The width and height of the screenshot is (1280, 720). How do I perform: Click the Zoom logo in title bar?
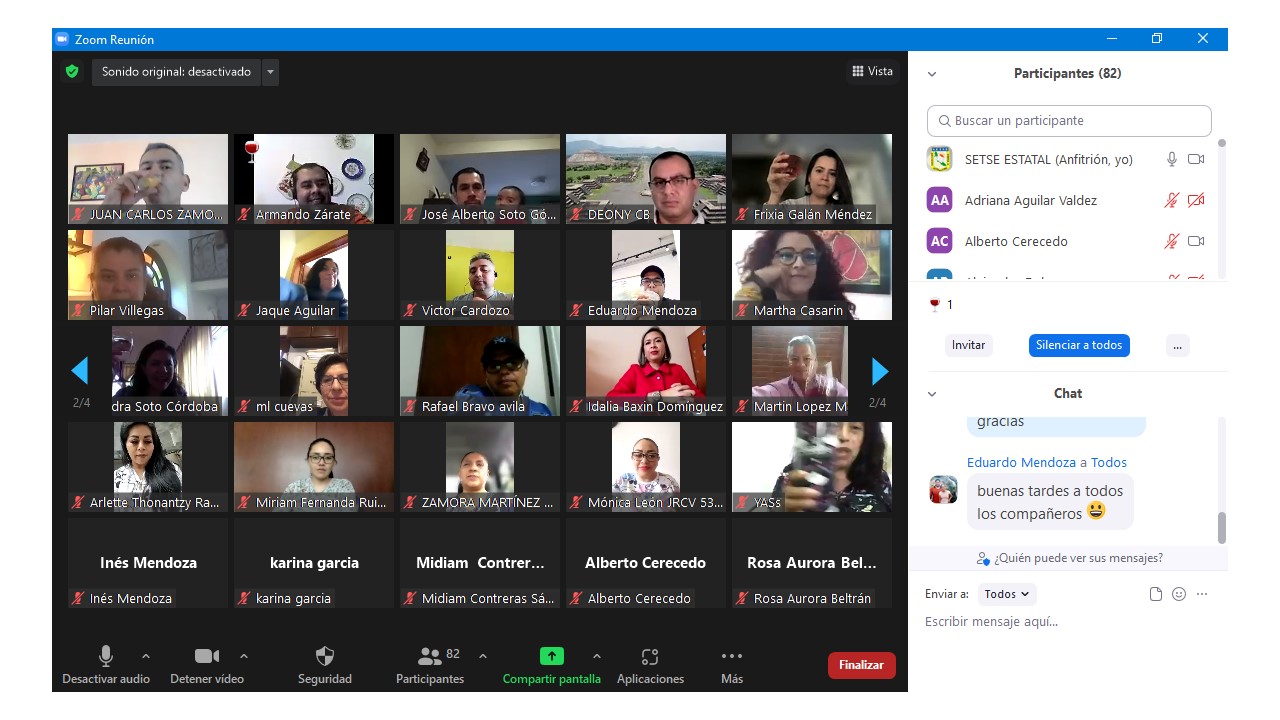point(62,39)
